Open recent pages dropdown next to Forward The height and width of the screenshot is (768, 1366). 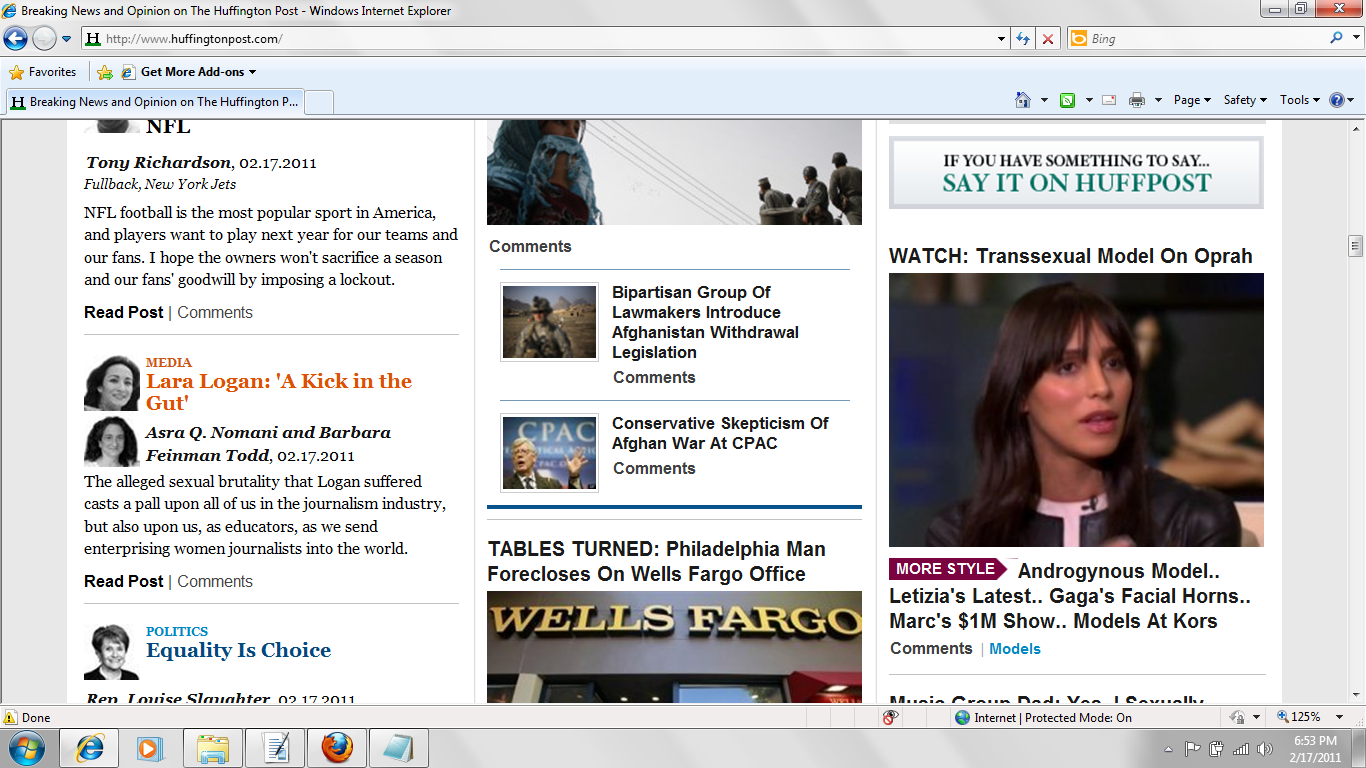click(x=67, y=39)
